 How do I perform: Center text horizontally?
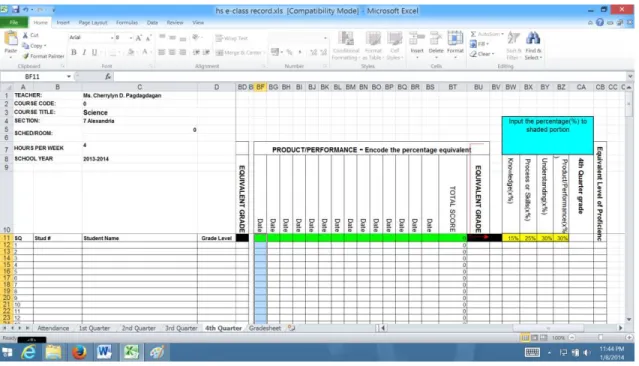click(172, 52)
